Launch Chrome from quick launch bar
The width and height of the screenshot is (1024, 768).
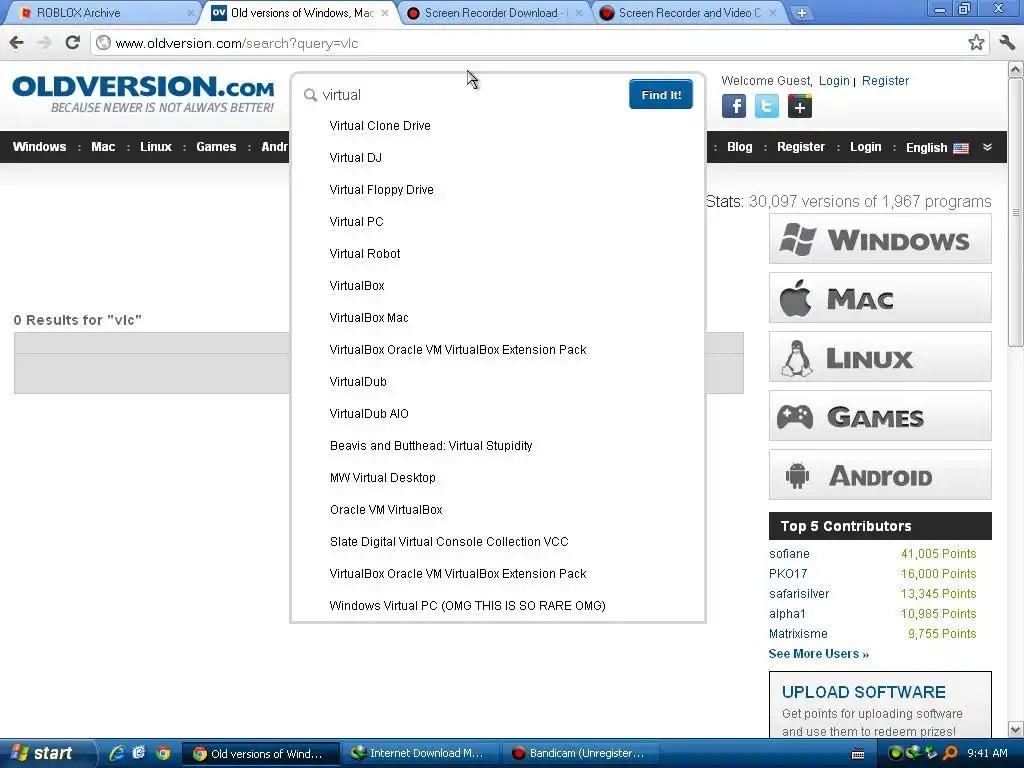[163, 753]
